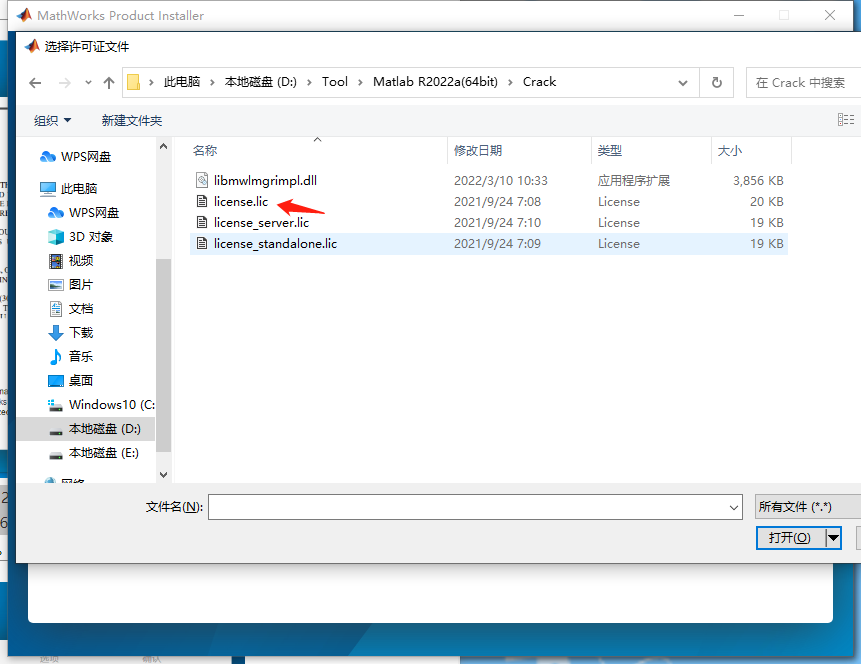Screen dimensions: 861x664
Task: Click 选择许可证文件 dialog MATLAB icon
Action: [x=32, y=46]
